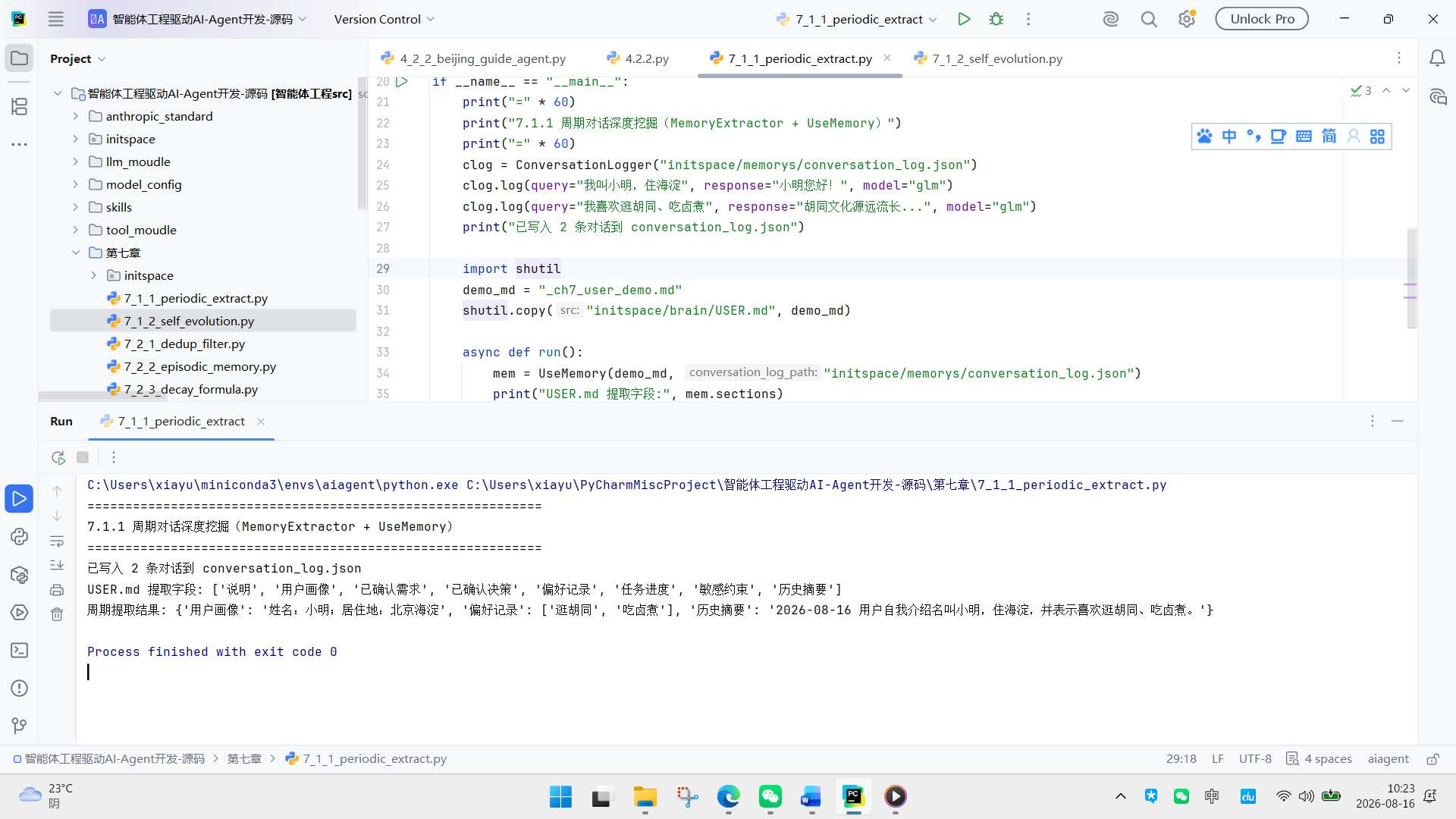Open project name dropdown in title bar
This screenshot has height=819, width=1456.
tap(198, 19)
